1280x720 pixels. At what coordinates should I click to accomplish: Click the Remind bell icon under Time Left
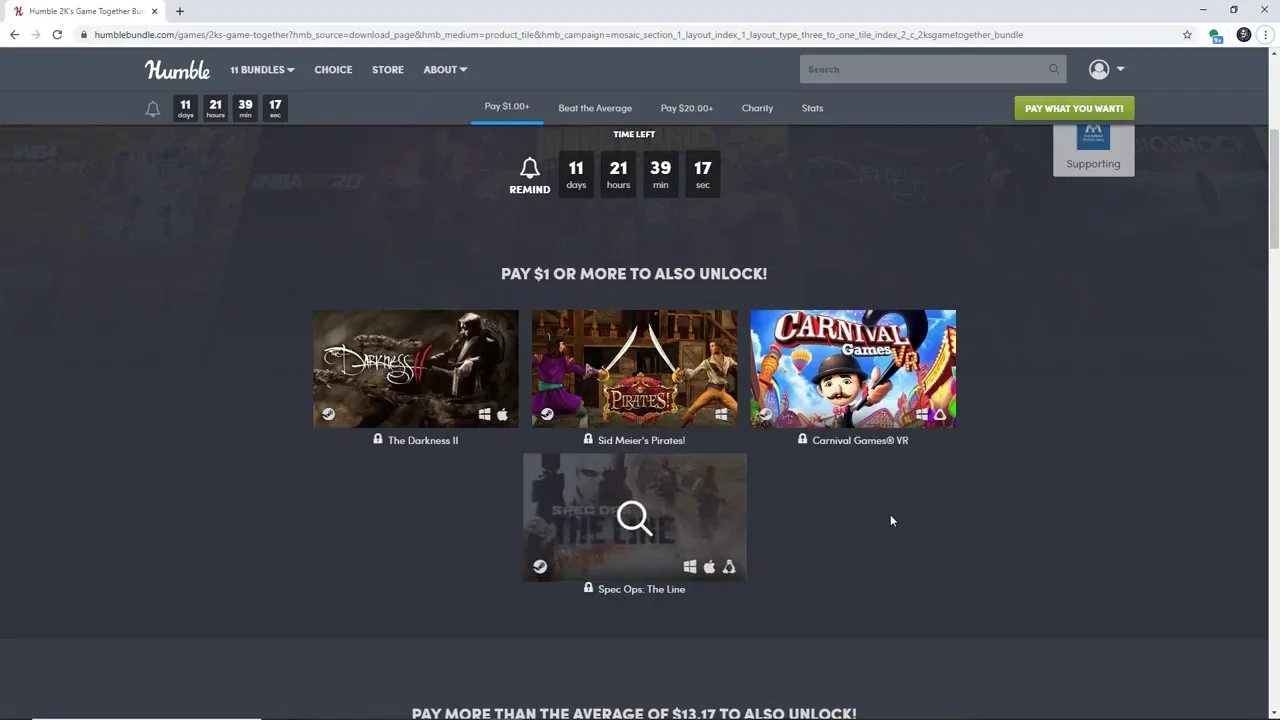pos(530,168)
